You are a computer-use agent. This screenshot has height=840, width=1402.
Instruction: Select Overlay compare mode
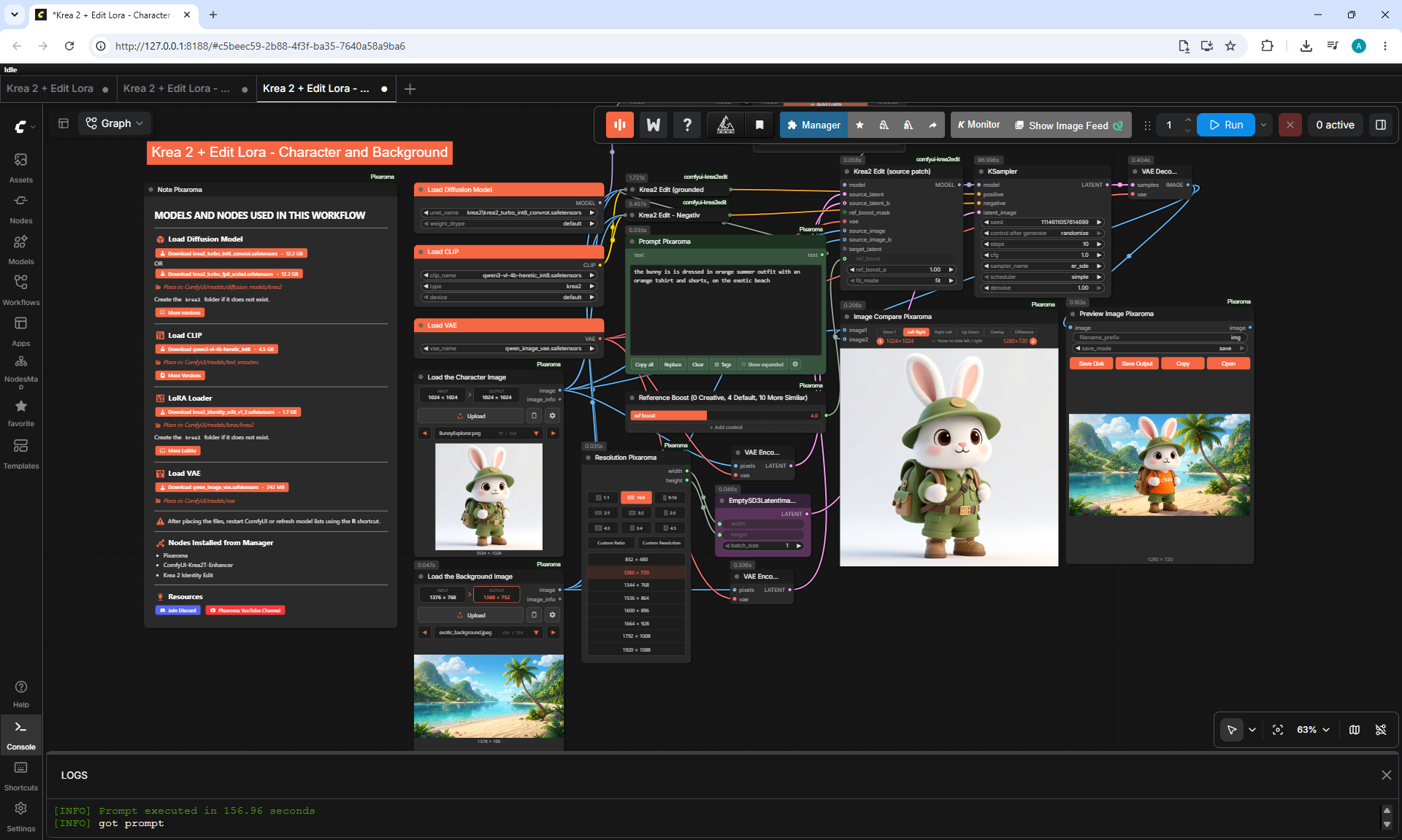pyautogui.click(x=997, y=332)
